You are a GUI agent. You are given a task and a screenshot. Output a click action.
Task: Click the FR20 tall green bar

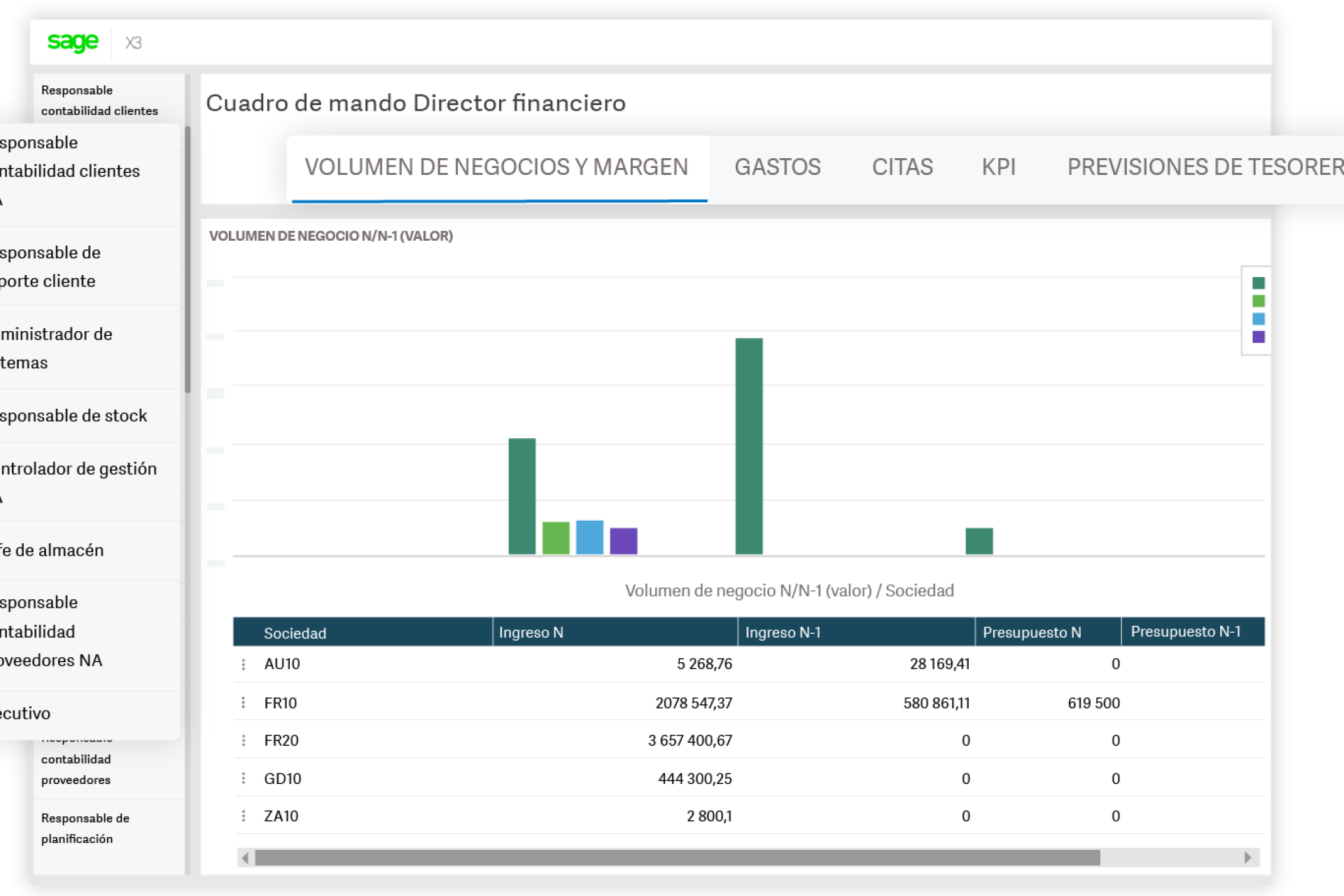click(749, 447)
